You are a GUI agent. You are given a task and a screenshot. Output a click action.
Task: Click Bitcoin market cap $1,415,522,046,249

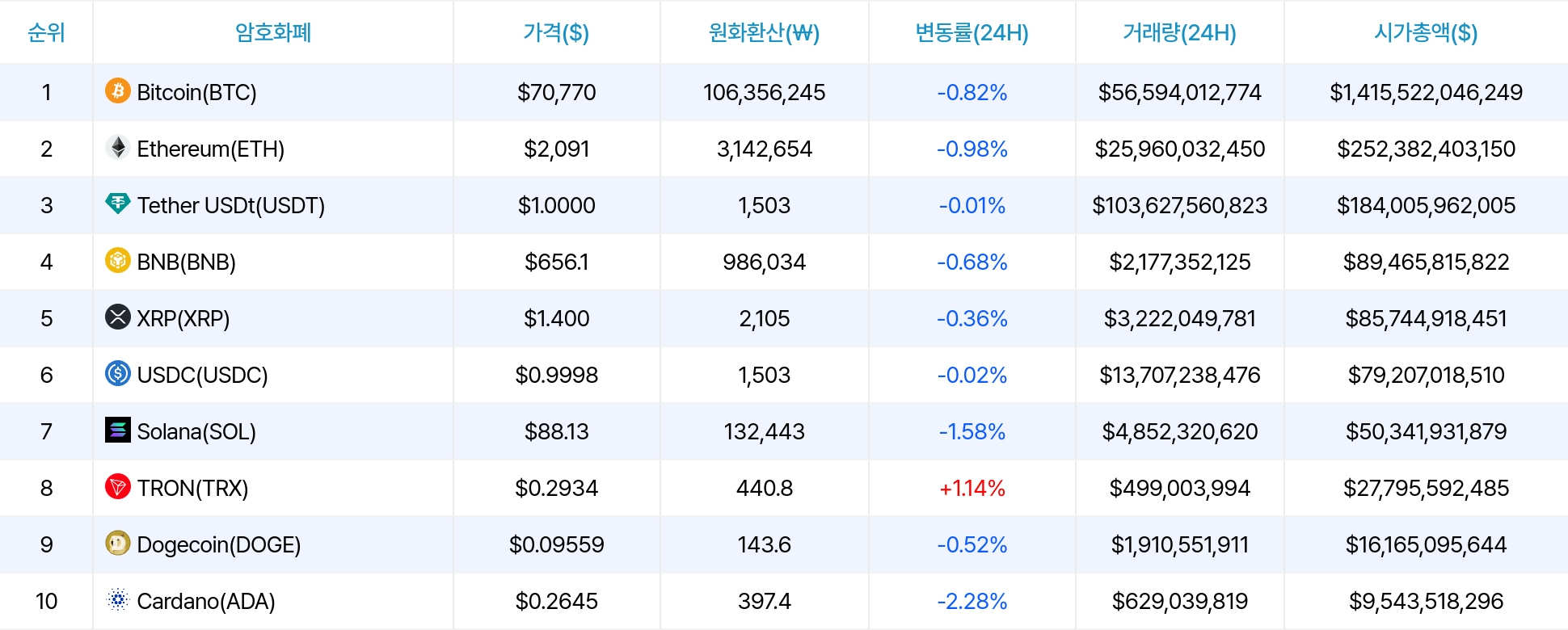[1426, 93]
